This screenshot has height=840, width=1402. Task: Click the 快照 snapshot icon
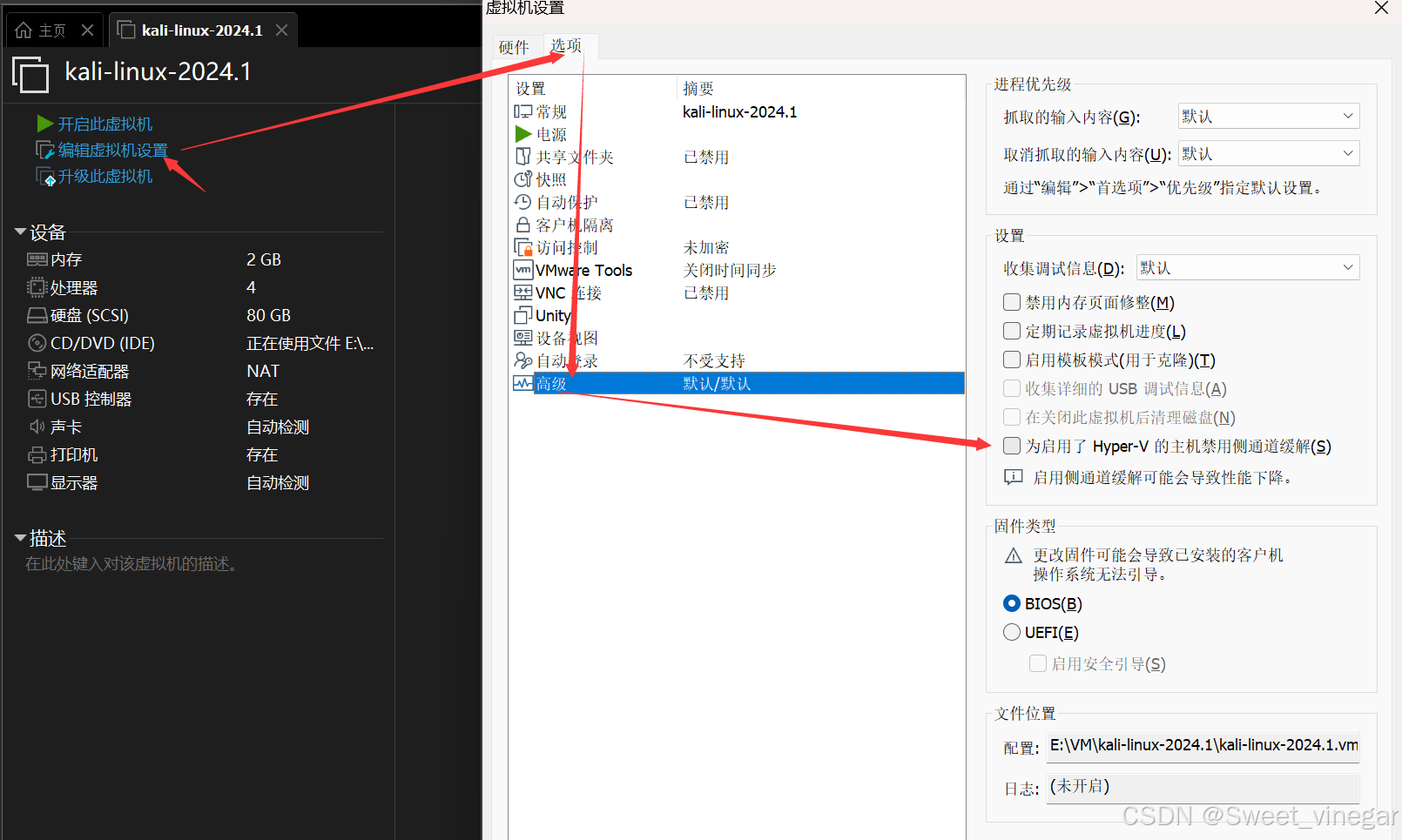click(522, 179)
